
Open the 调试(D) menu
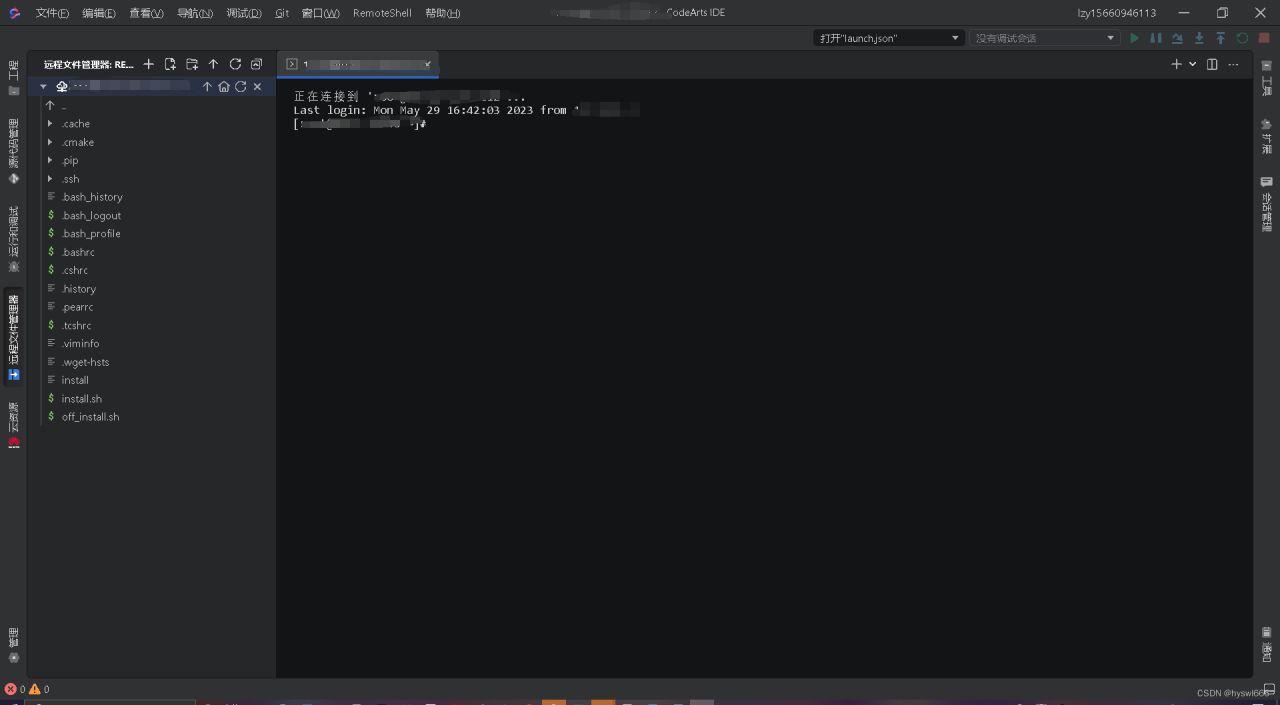pyautogui.click(x=244, y=13)
